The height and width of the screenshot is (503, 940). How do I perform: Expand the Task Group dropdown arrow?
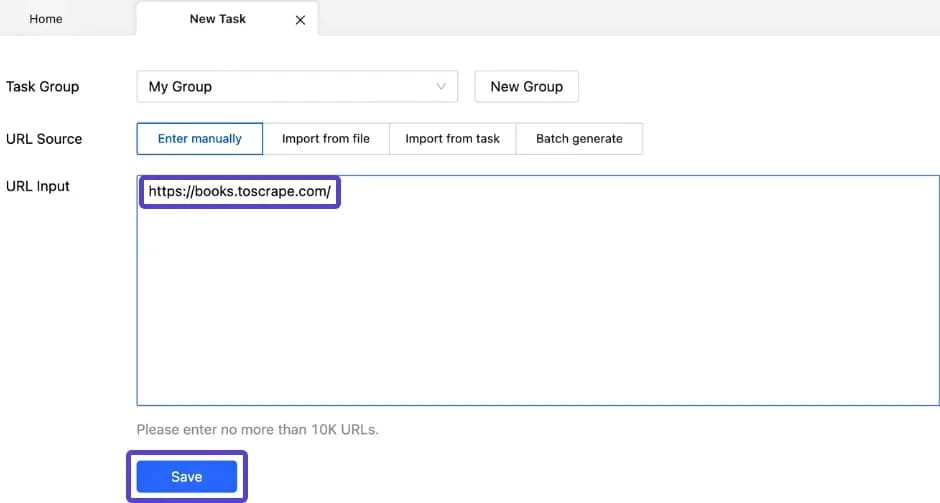click(x=440, y=87)
